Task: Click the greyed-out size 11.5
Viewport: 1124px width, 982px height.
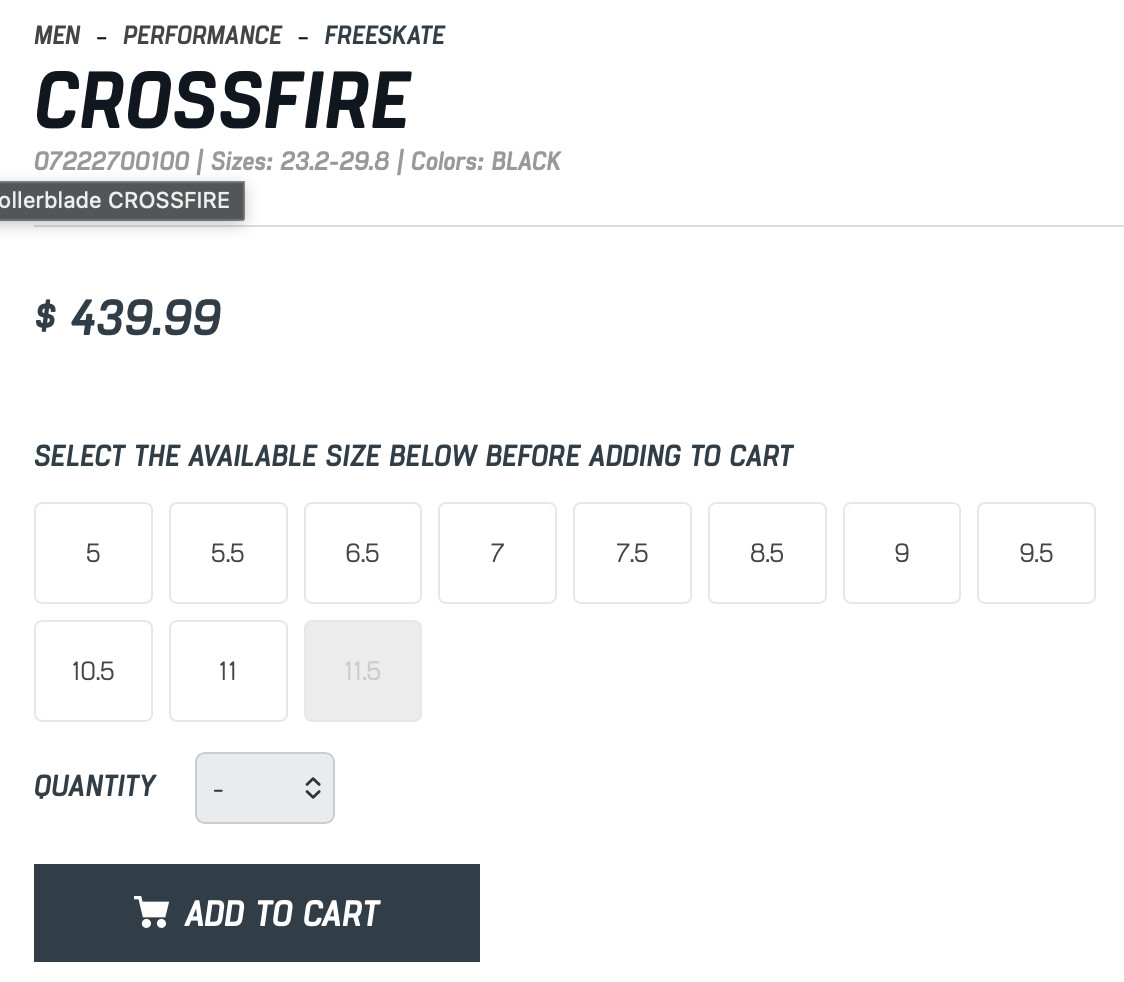Action: [x=363, y=671]
